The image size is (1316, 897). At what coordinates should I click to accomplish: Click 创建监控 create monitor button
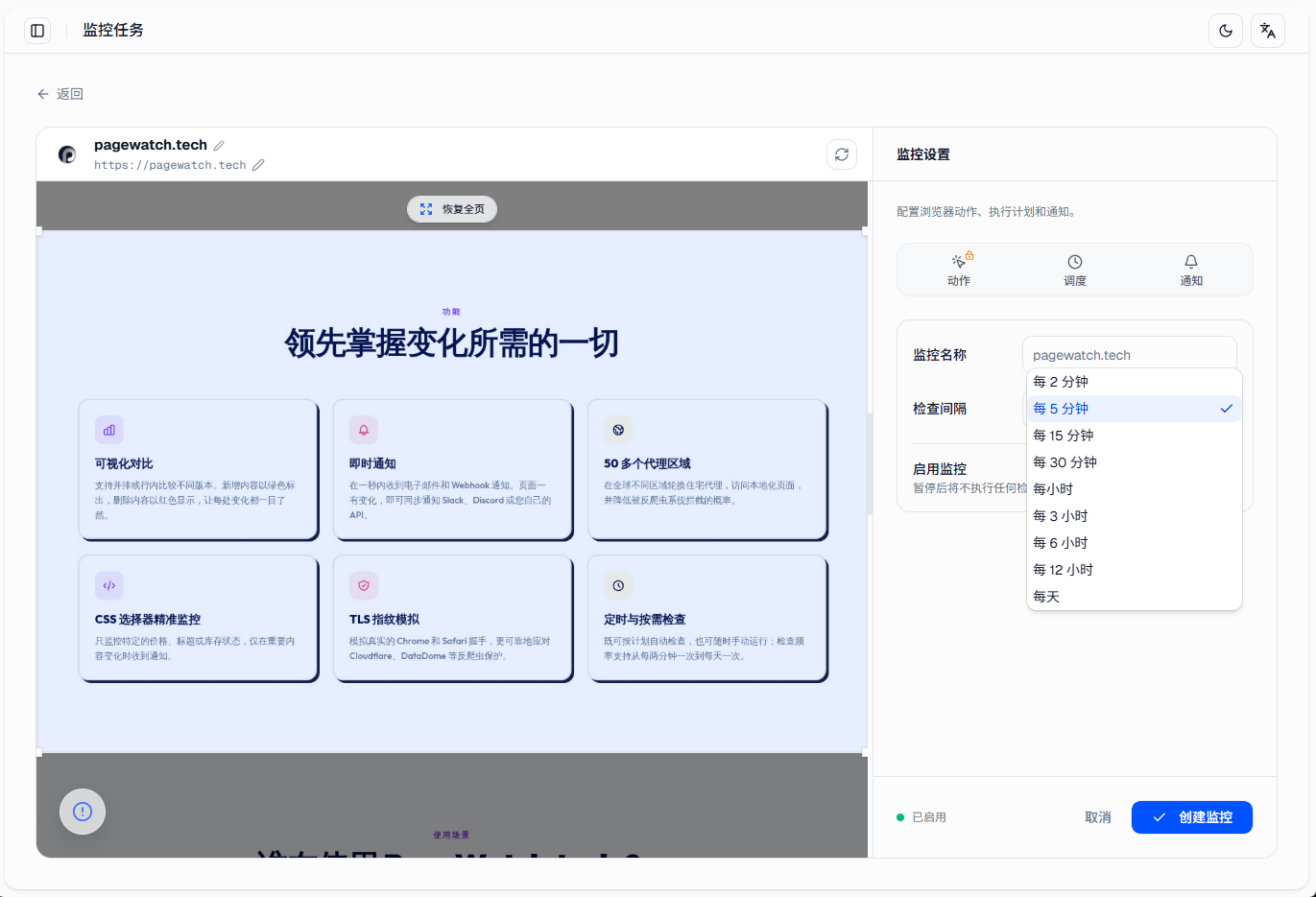(x=1192, y=817)
